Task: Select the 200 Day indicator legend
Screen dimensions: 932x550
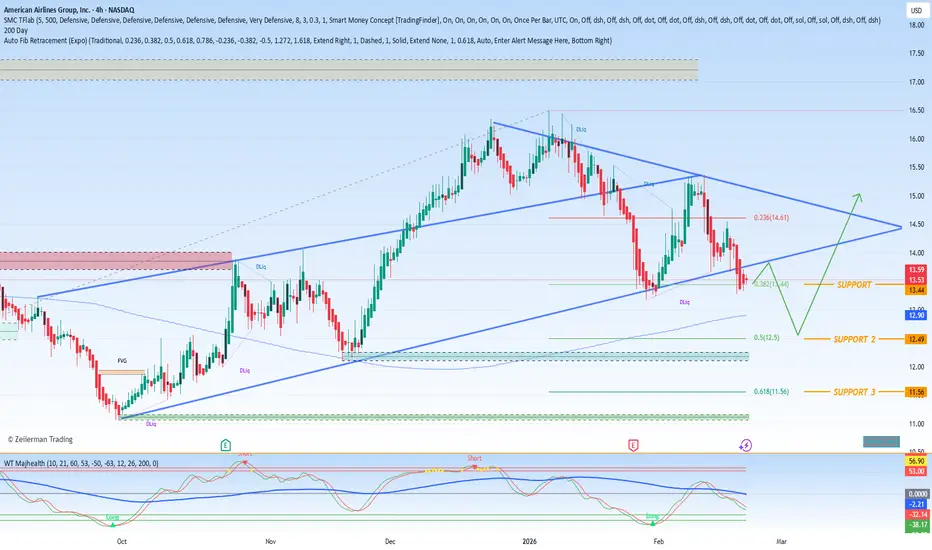Action: [x=16, y=30]
